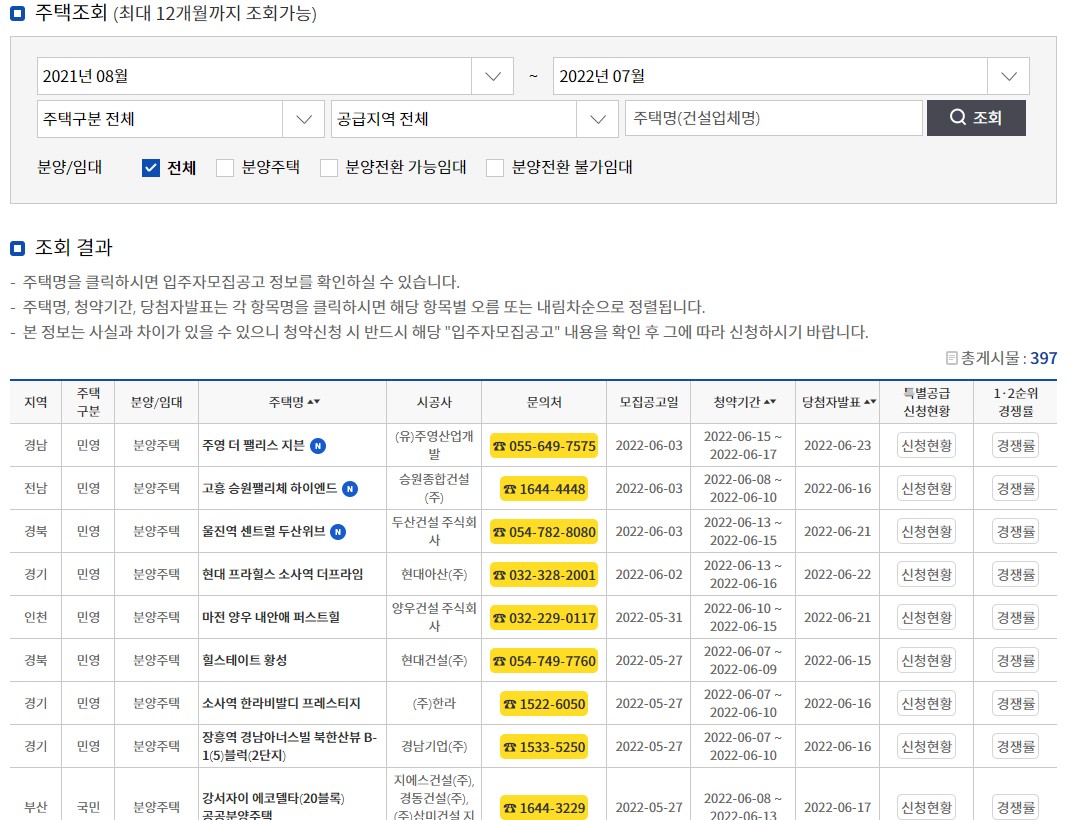Click 신청현황 for 주영 더 팰리스 지븐
The height and width of the screenshot is (820, 1074).
pyautogui.click(x=927, y=446)
